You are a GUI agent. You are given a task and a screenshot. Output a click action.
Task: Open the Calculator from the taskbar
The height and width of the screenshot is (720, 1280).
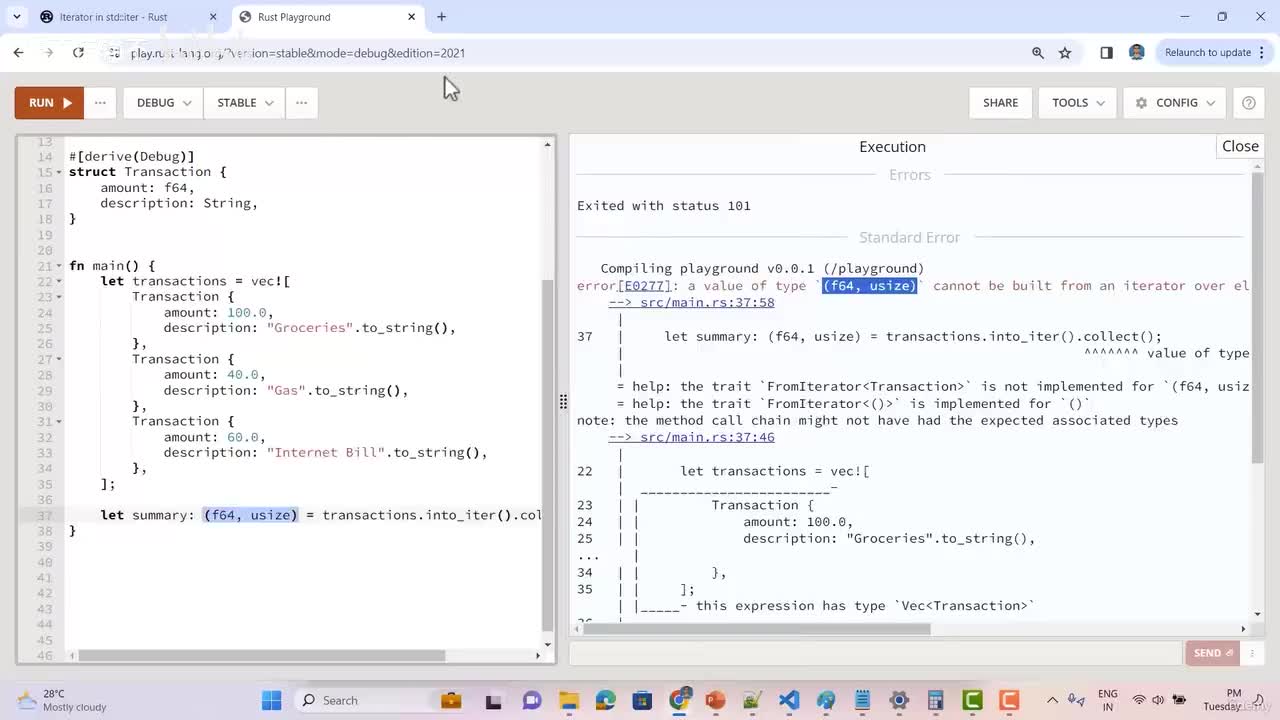coord(936,700)
